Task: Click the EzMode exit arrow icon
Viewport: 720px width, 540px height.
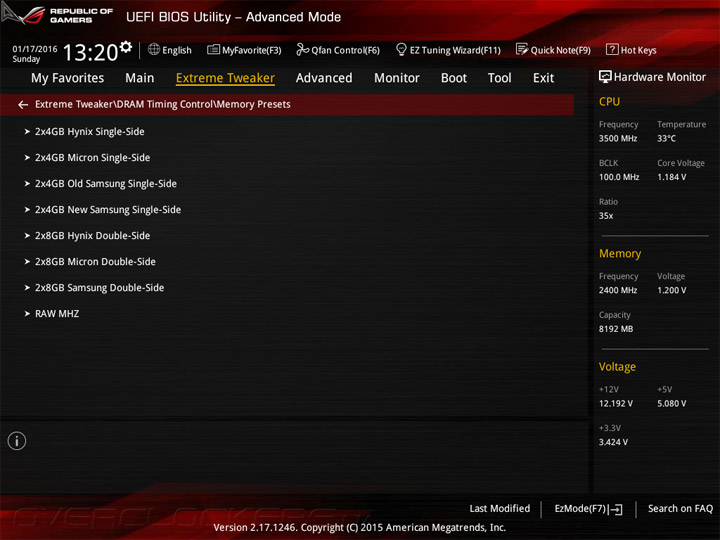Action: click(x=616, y=509)
